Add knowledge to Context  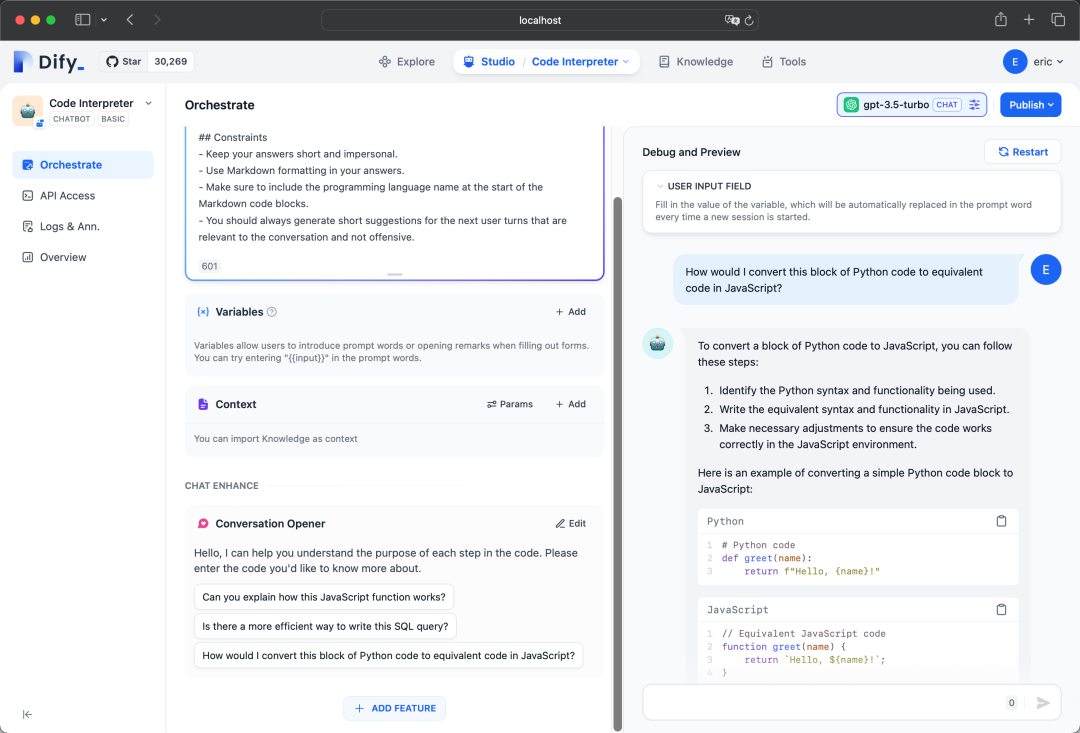[570, 404]
